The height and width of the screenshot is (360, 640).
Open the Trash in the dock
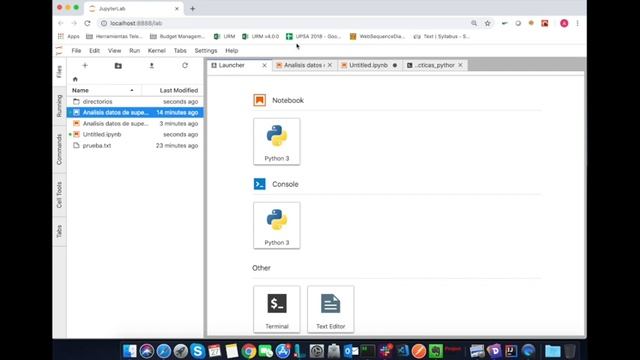(570, 351)
